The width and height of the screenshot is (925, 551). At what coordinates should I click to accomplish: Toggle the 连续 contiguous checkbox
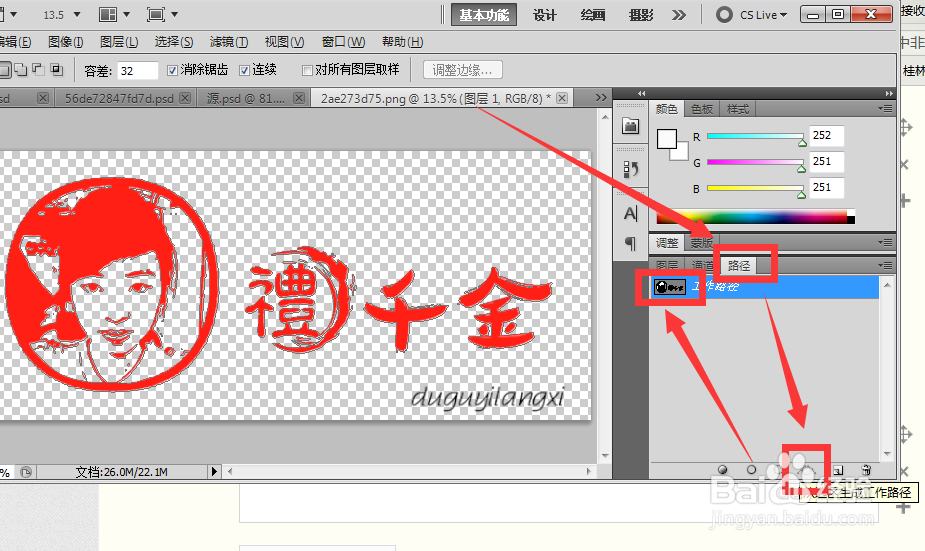click(244, 70)
